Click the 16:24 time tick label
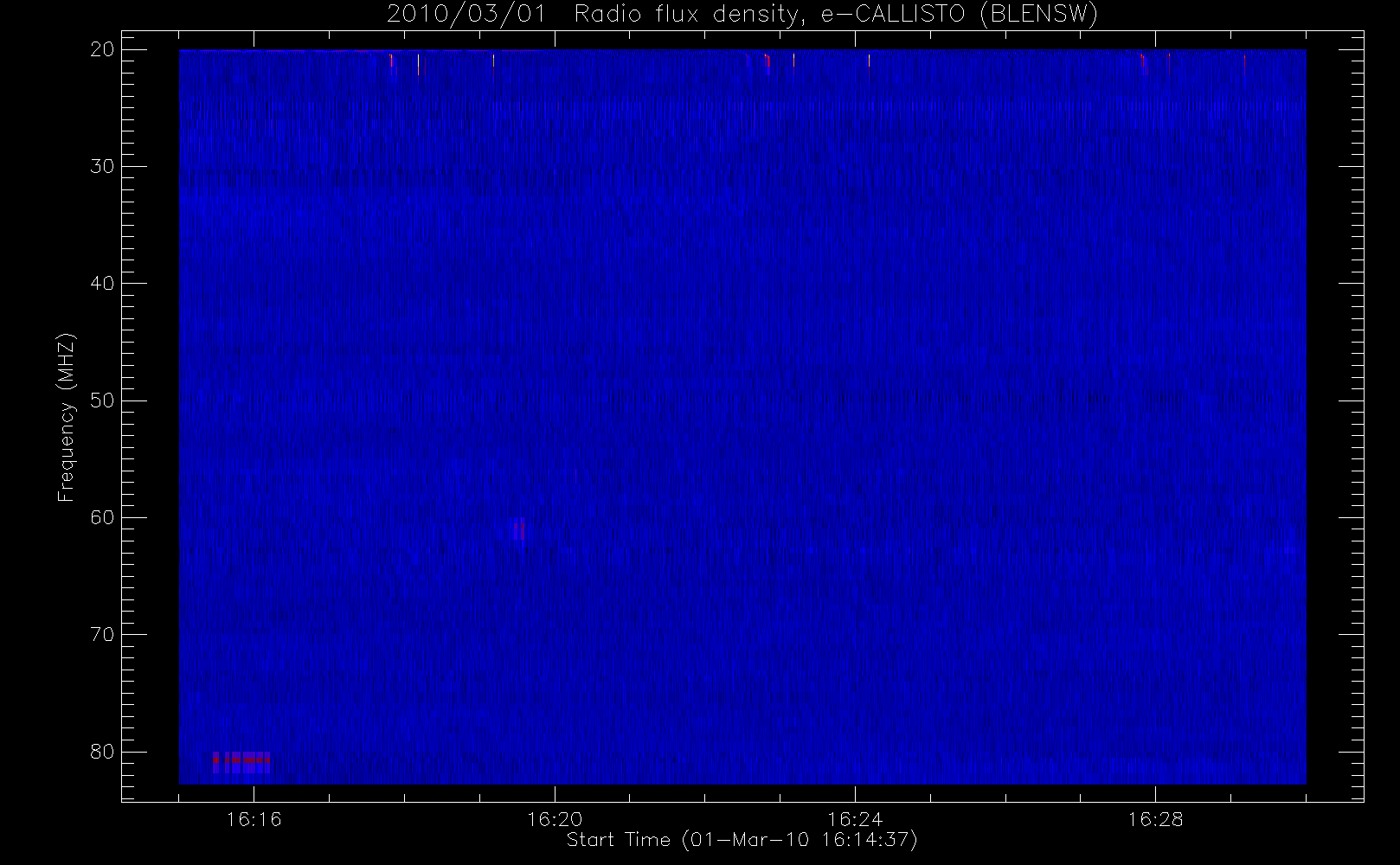This screenshot has width=1400, height=865. pos(855,819)
